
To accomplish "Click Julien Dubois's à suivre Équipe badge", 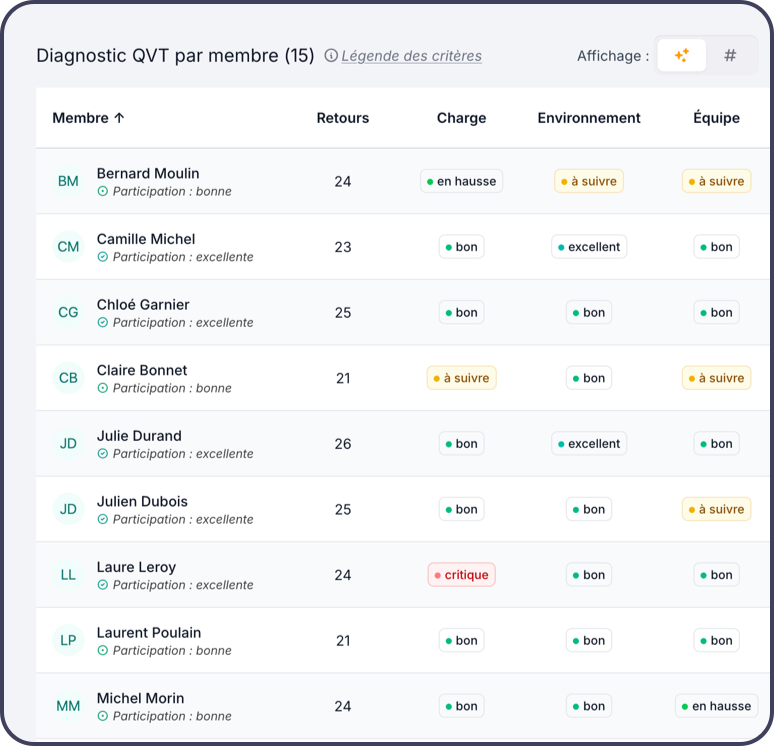I will [x=716, y=509].
